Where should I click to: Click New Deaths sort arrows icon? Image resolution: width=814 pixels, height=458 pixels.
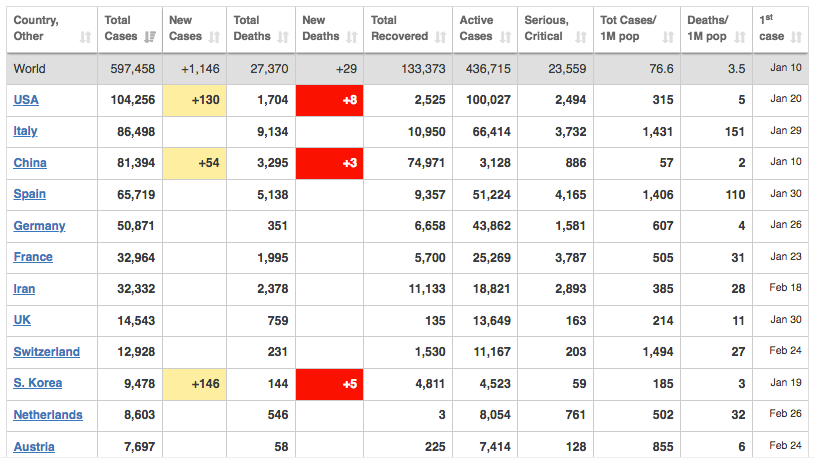[x=352, y=37]
